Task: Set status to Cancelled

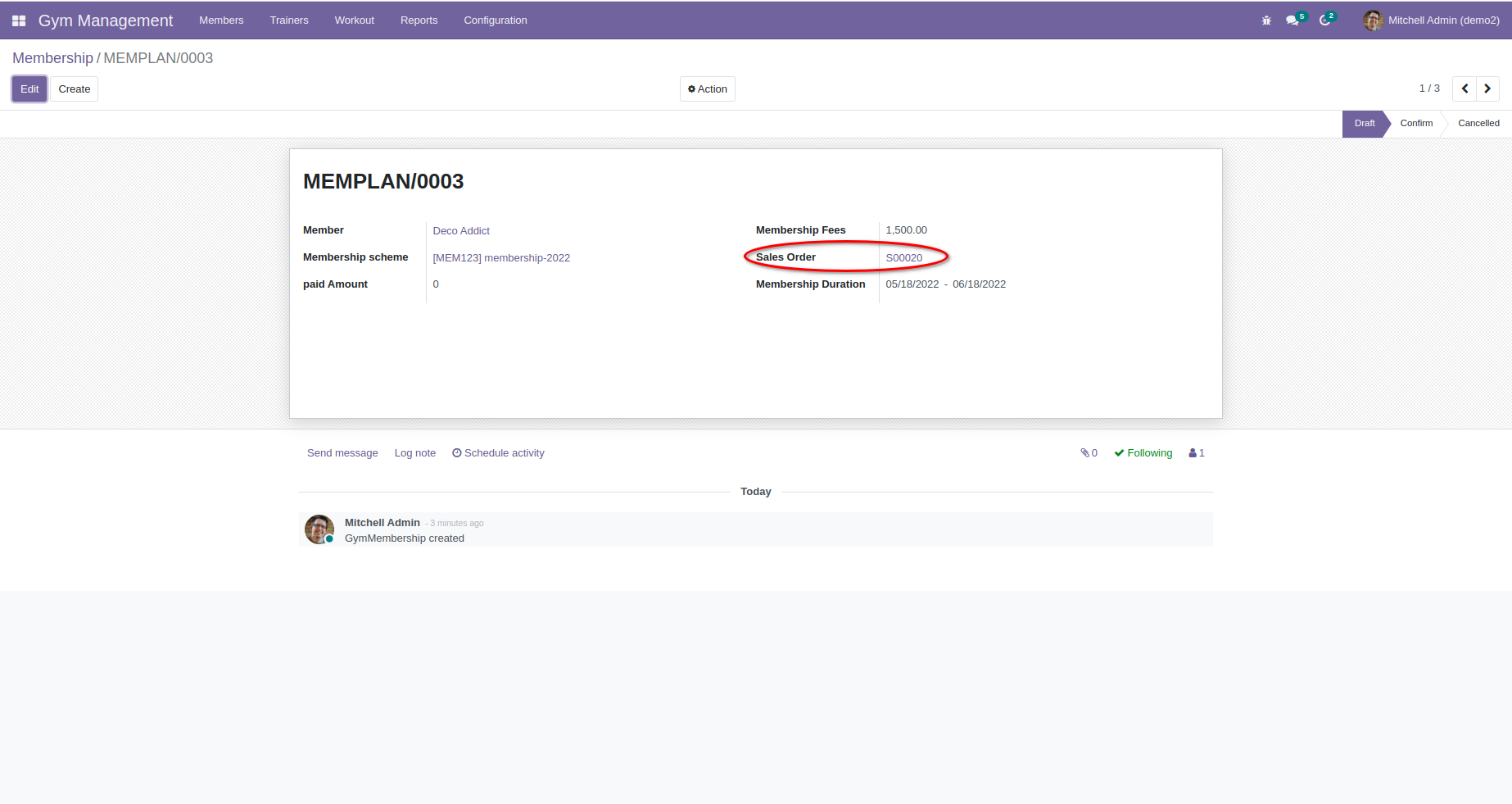Action: pos(1478,124)
